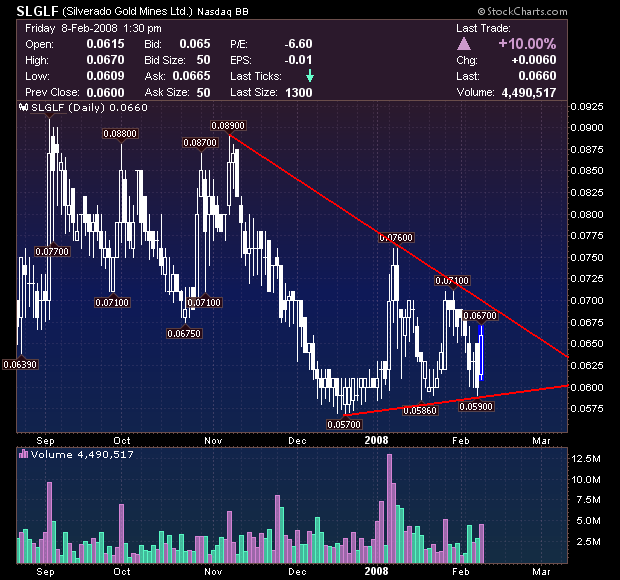Click the 0.05860 low price label

[420, 411]
